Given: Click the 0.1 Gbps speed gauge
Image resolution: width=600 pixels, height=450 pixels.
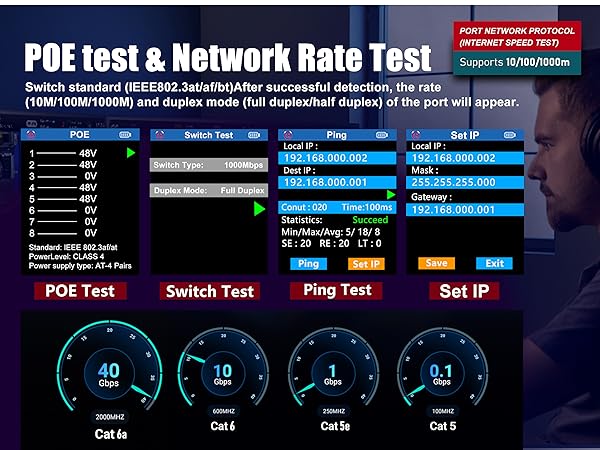Looking at the screenshot, I should point(442,367).
